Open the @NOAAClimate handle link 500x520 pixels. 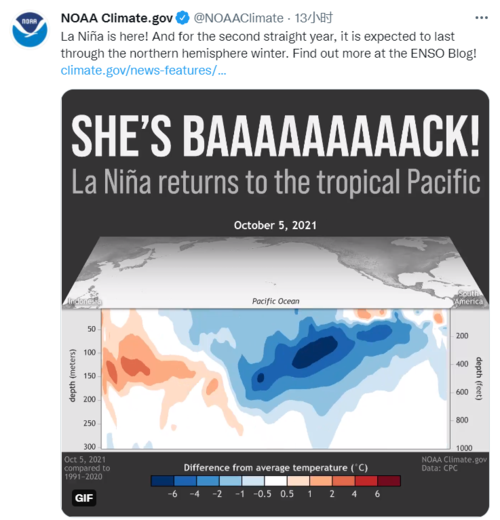point(238,18)
